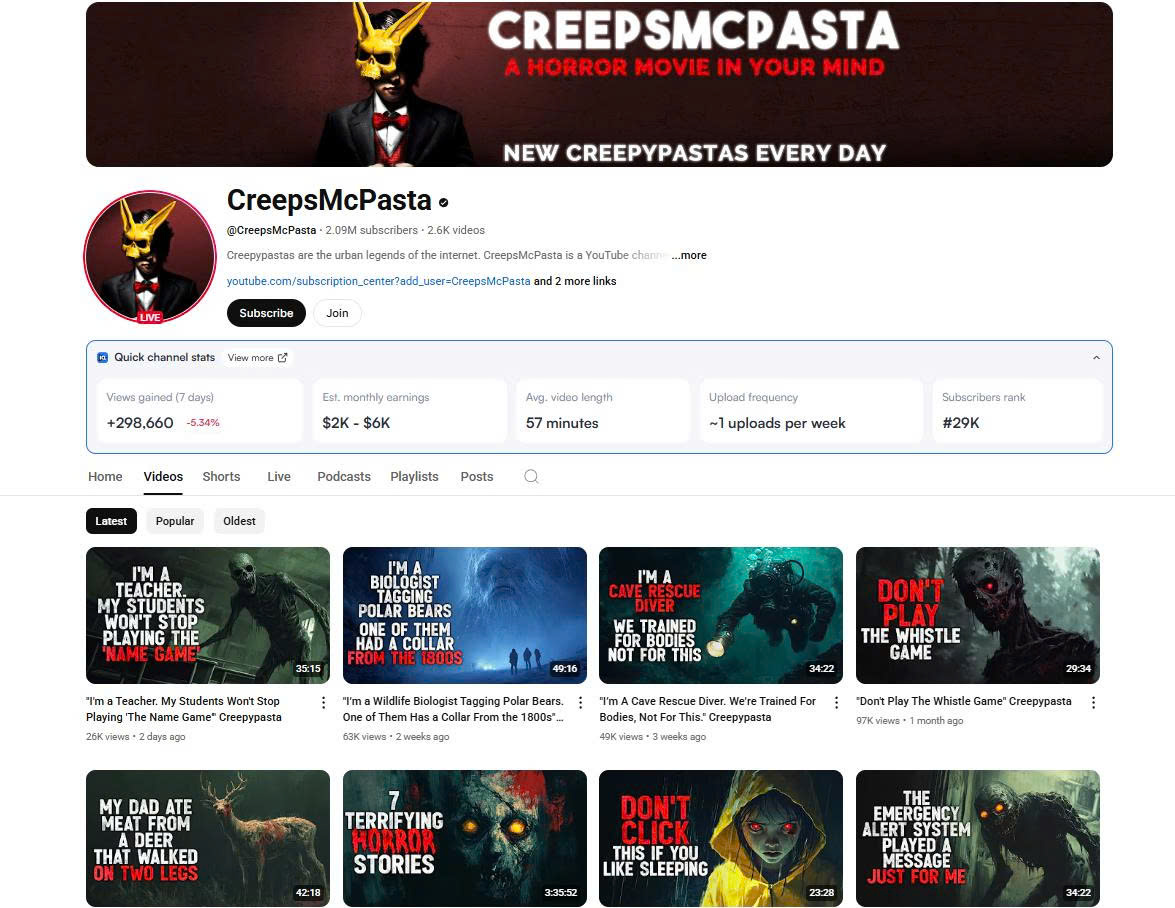Select the Popular sort filter

tap(175, 521)
